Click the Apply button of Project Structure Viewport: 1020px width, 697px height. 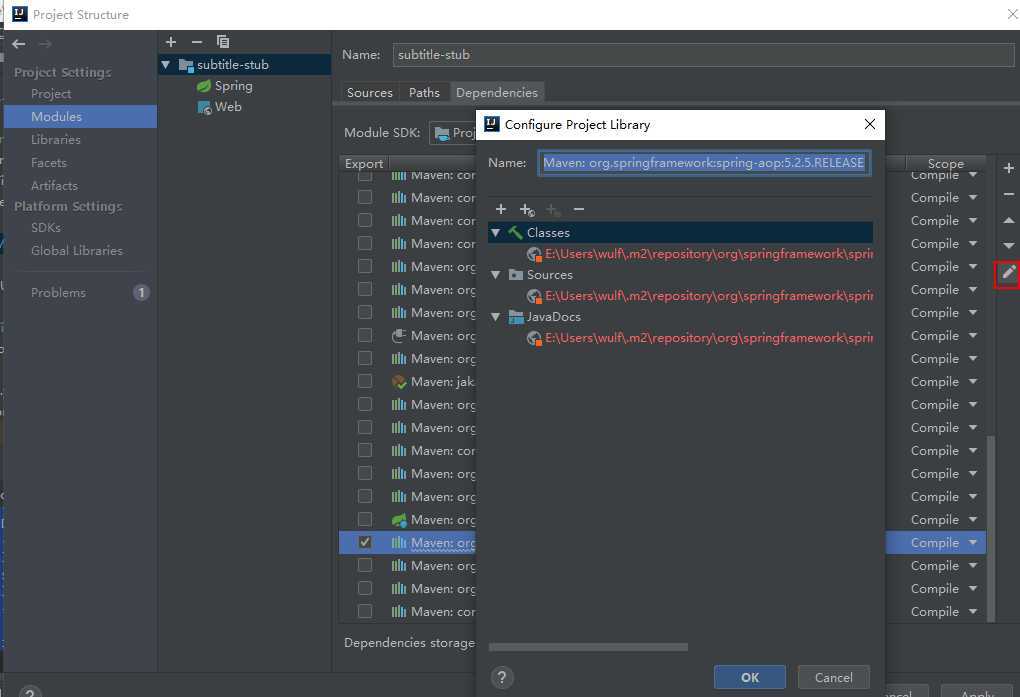pyautogui.click(x=977, y=692)
